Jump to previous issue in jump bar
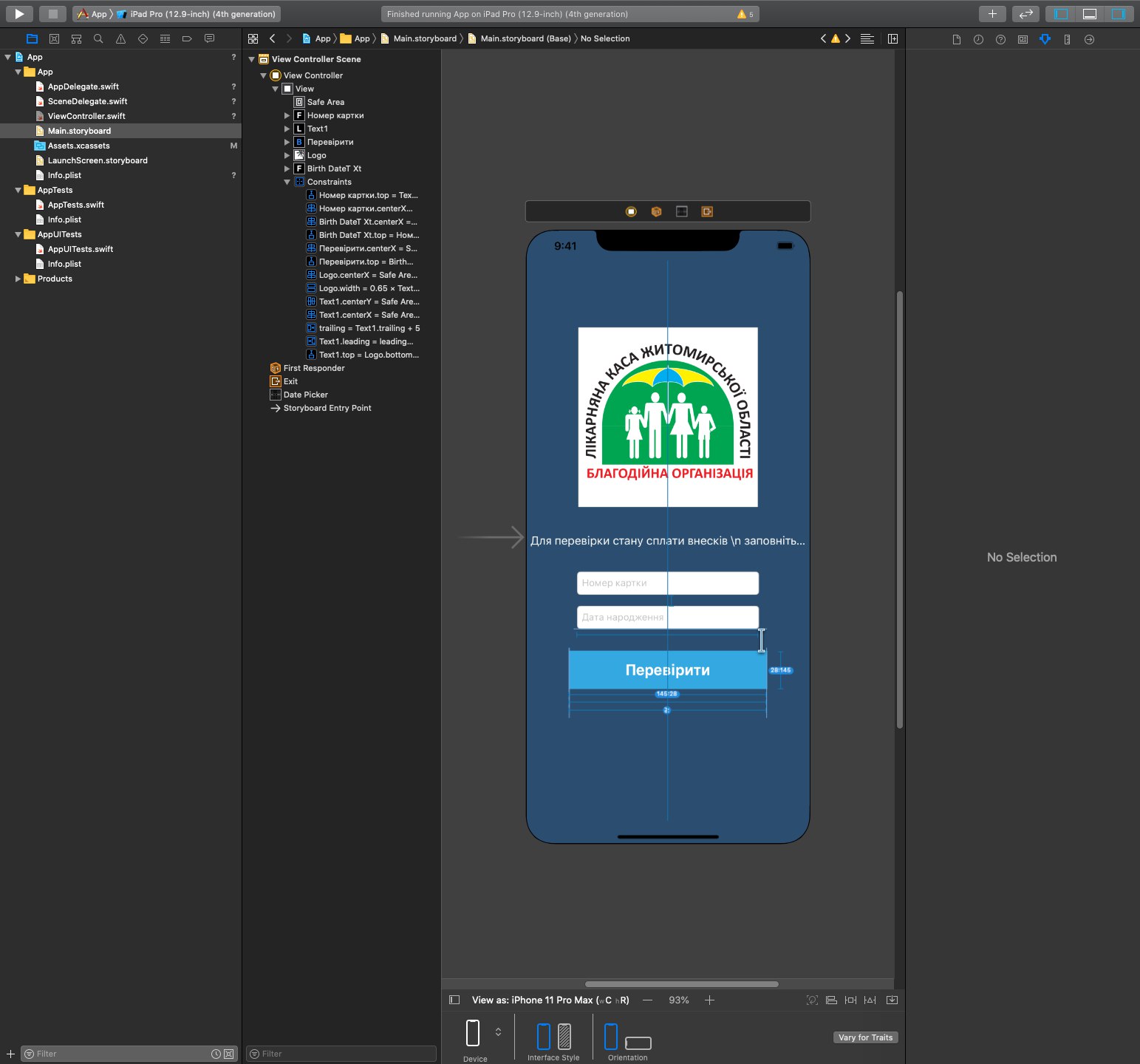The height and width of the screenshot is (1064, 1140). (824, 38)
